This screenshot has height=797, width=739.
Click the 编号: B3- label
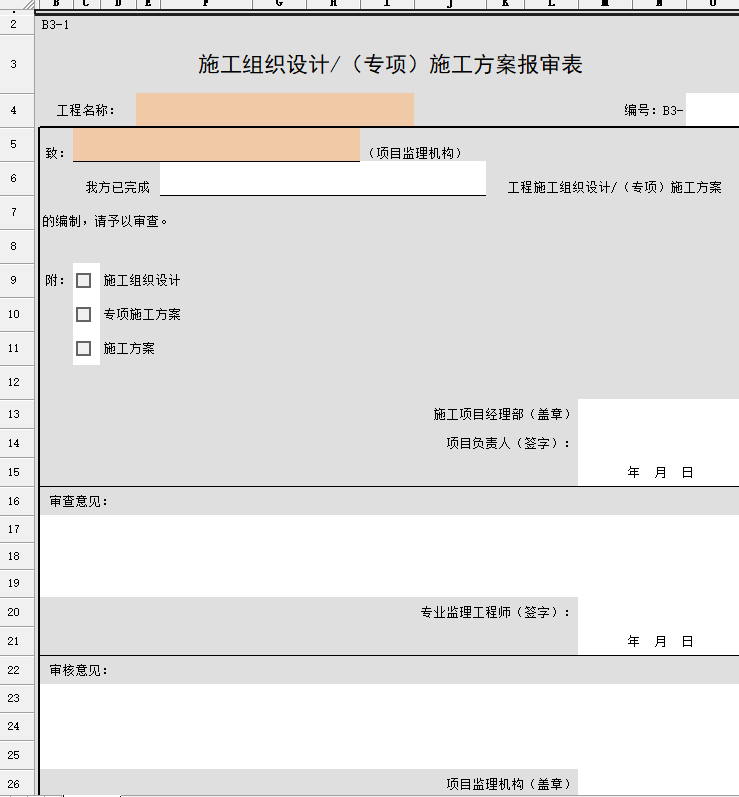click(x=653, y=110)
